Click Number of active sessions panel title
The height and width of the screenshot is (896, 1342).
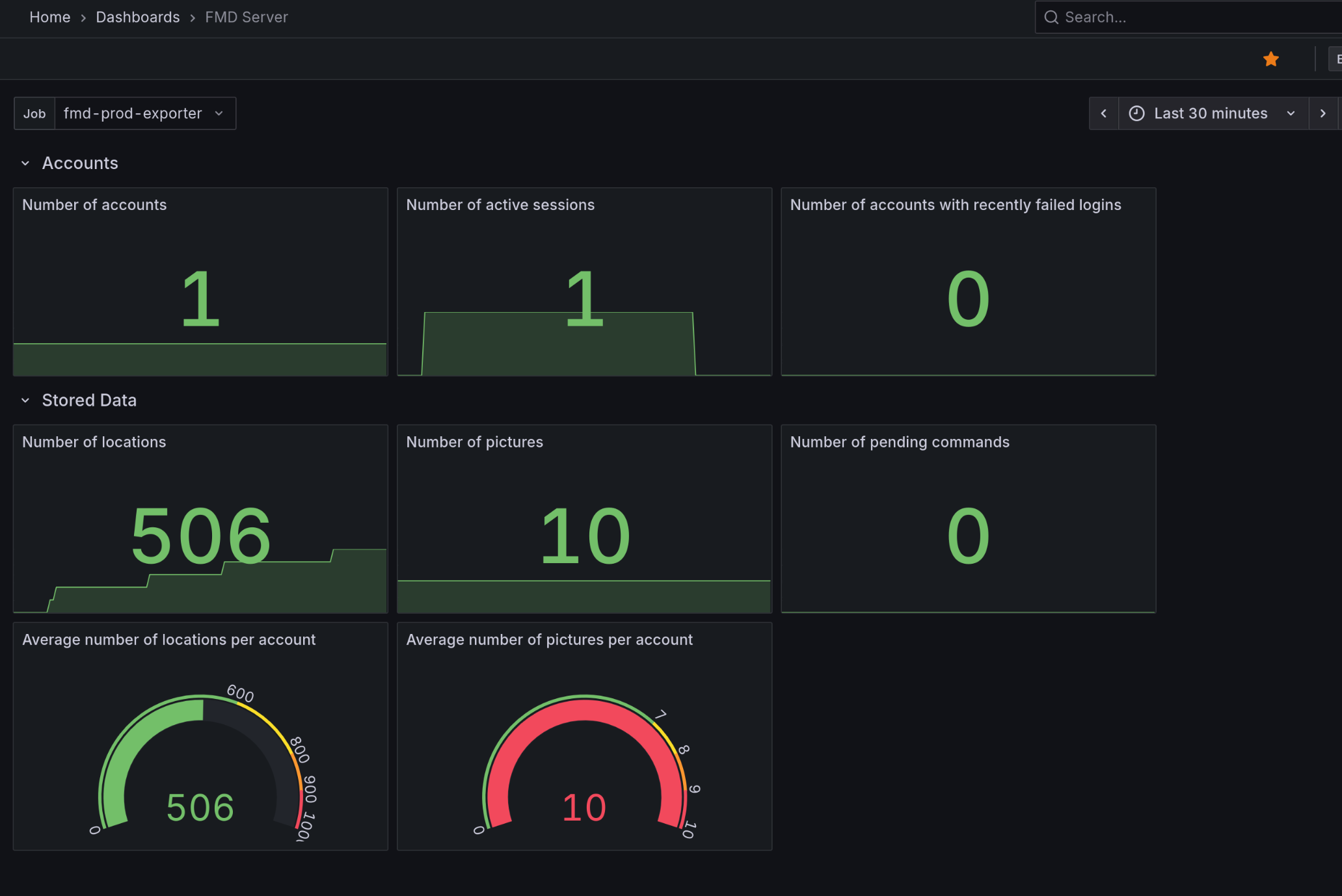[x=500, y=205]
